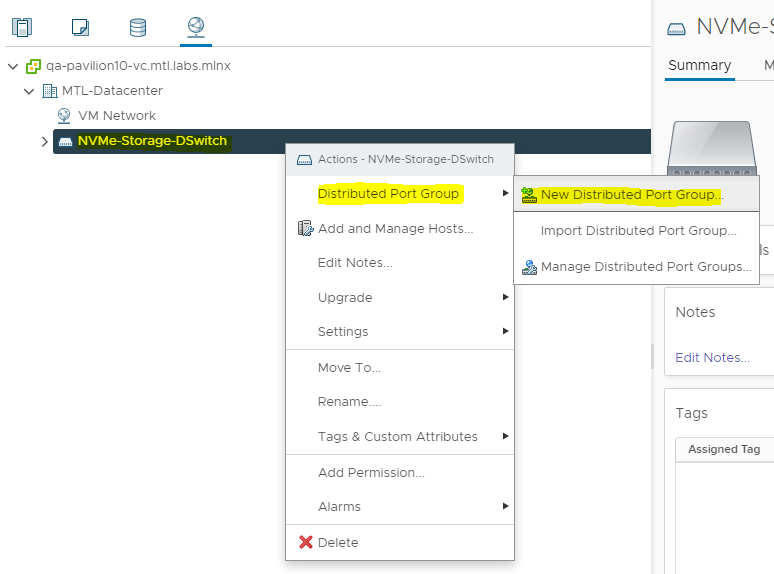Screen dimensions: 774x574
Task: Choose Import Distributed Port Group...
Action: point(636,231)
